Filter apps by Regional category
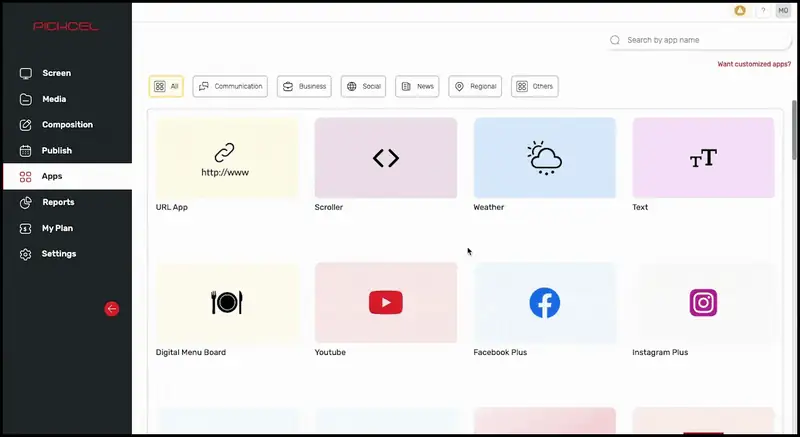800x437 pixels. (x=475, y=86)
